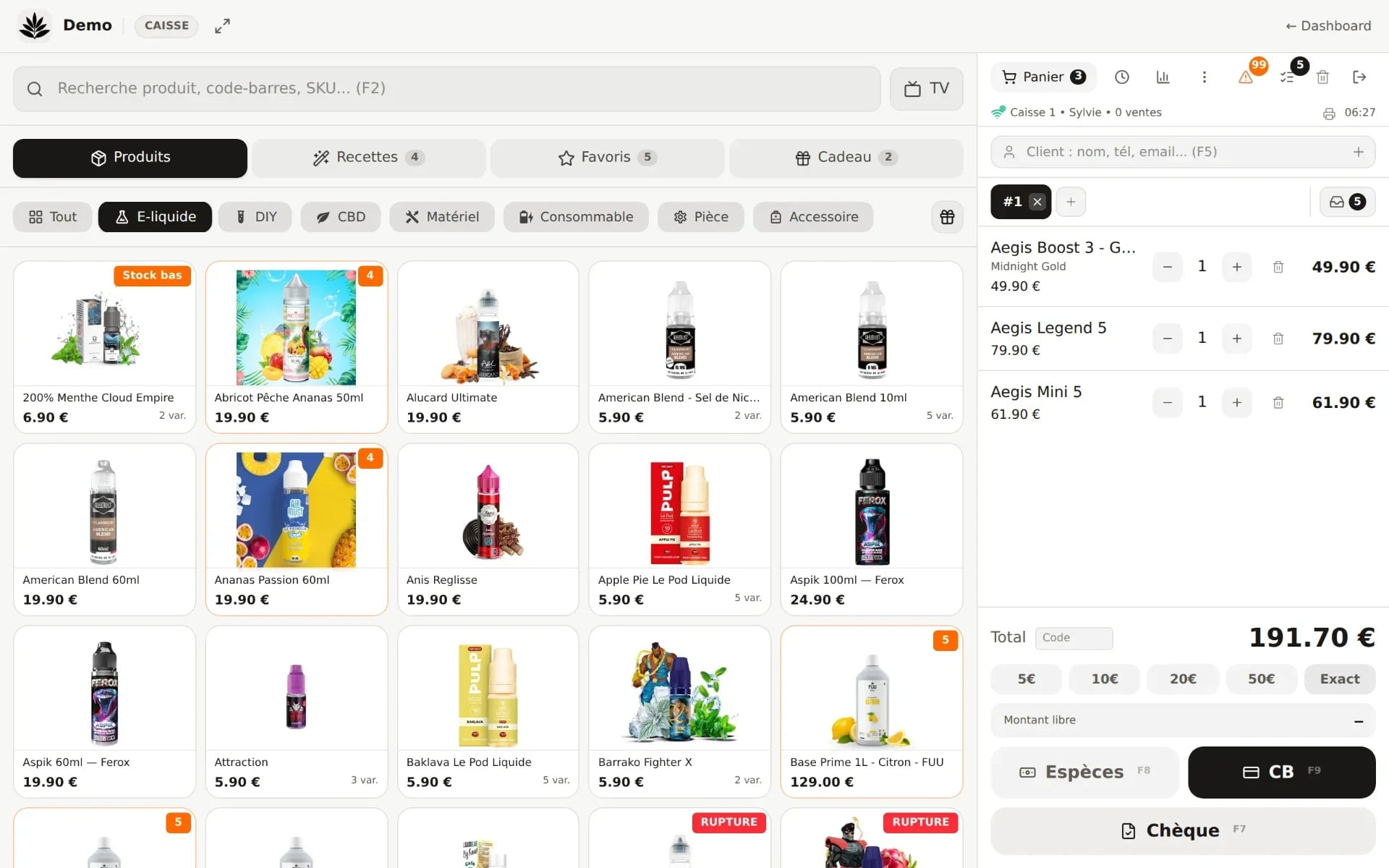Open the three-dot more options menu
This screenshot has height=868, width=1389.
pyautogui.click(x=1204, y=77)
